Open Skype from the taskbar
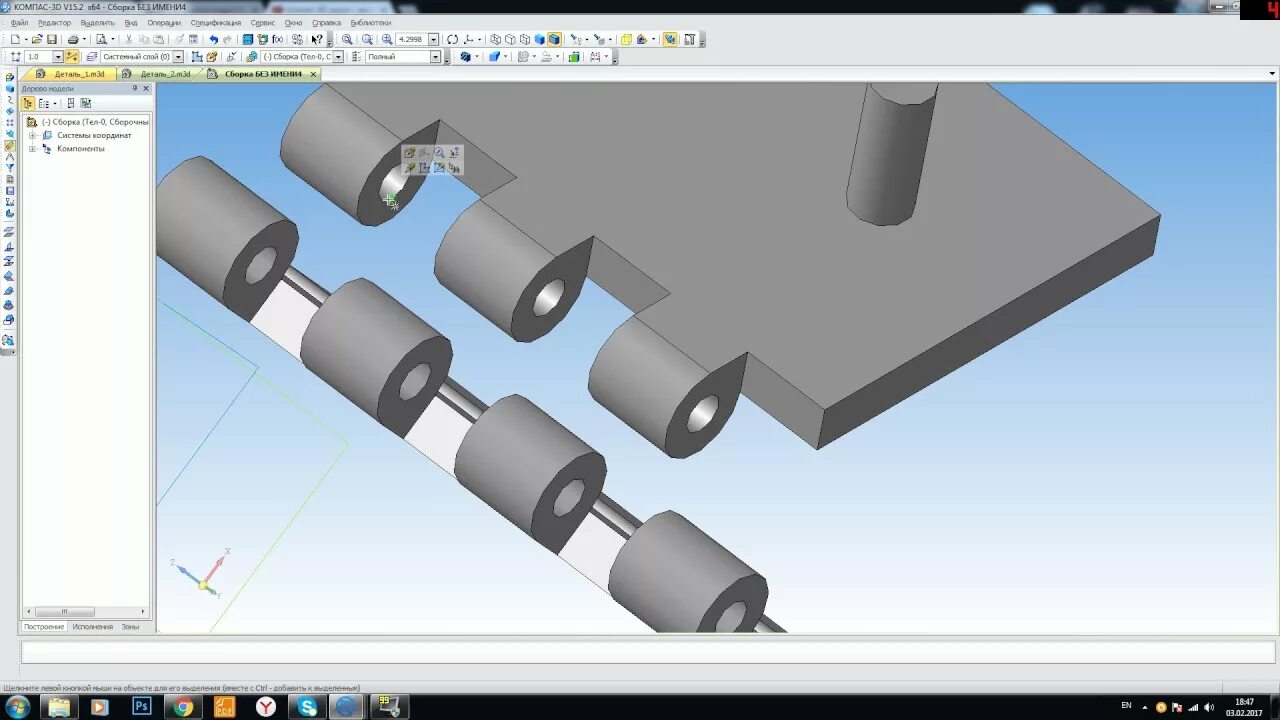Image resolution: width=1280 pixels, height=720 pixels. point(307,707)
